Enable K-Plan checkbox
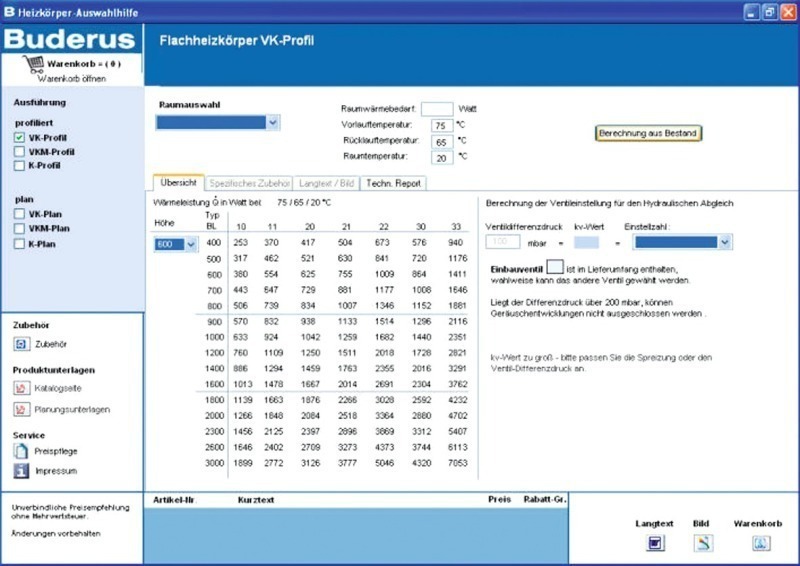Screen dimensions: 800x566 19,244
